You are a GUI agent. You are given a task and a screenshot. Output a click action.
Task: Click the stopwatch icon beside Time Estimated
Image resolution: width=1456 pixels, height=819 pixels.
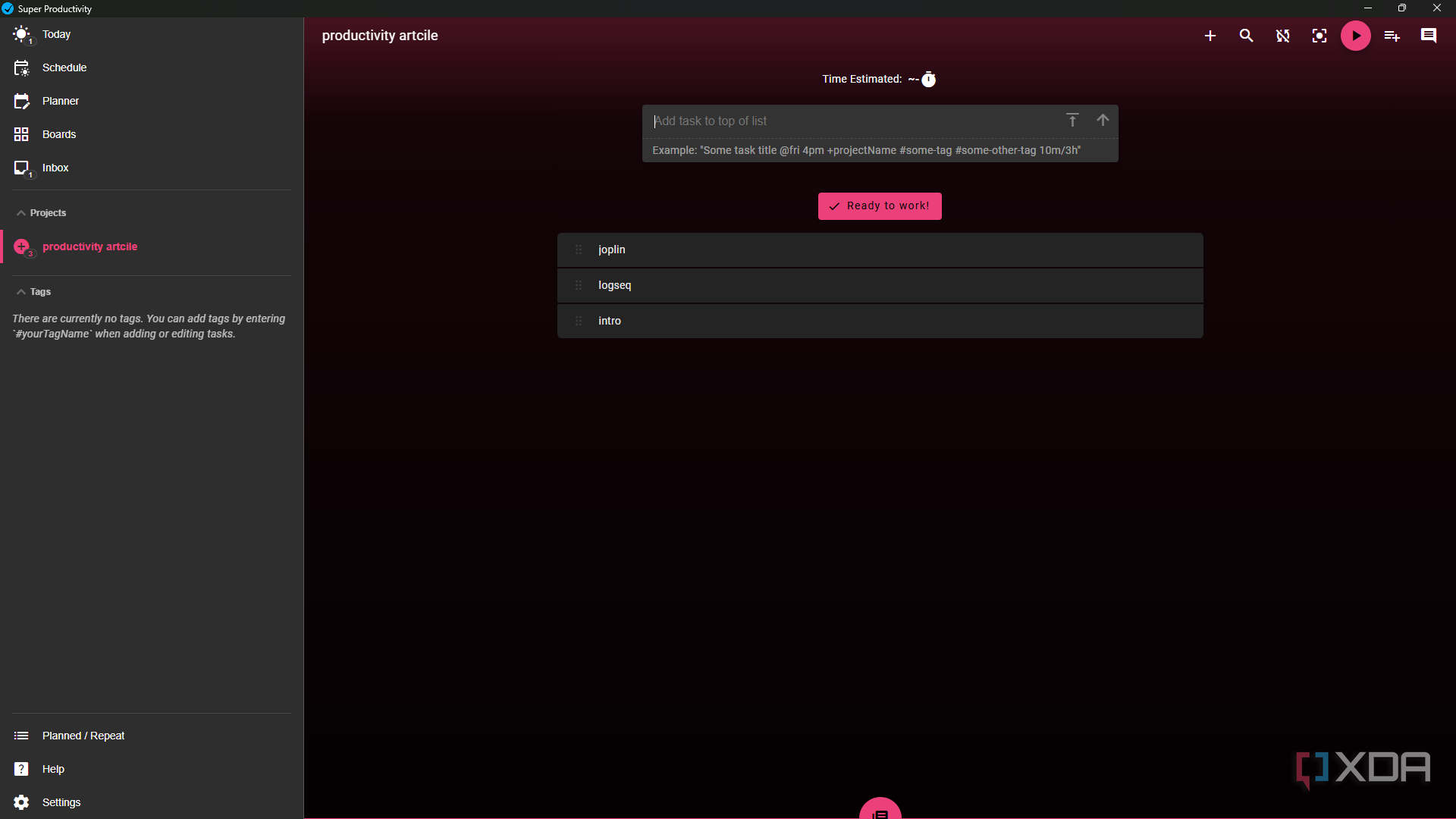(x=928, y=80)
